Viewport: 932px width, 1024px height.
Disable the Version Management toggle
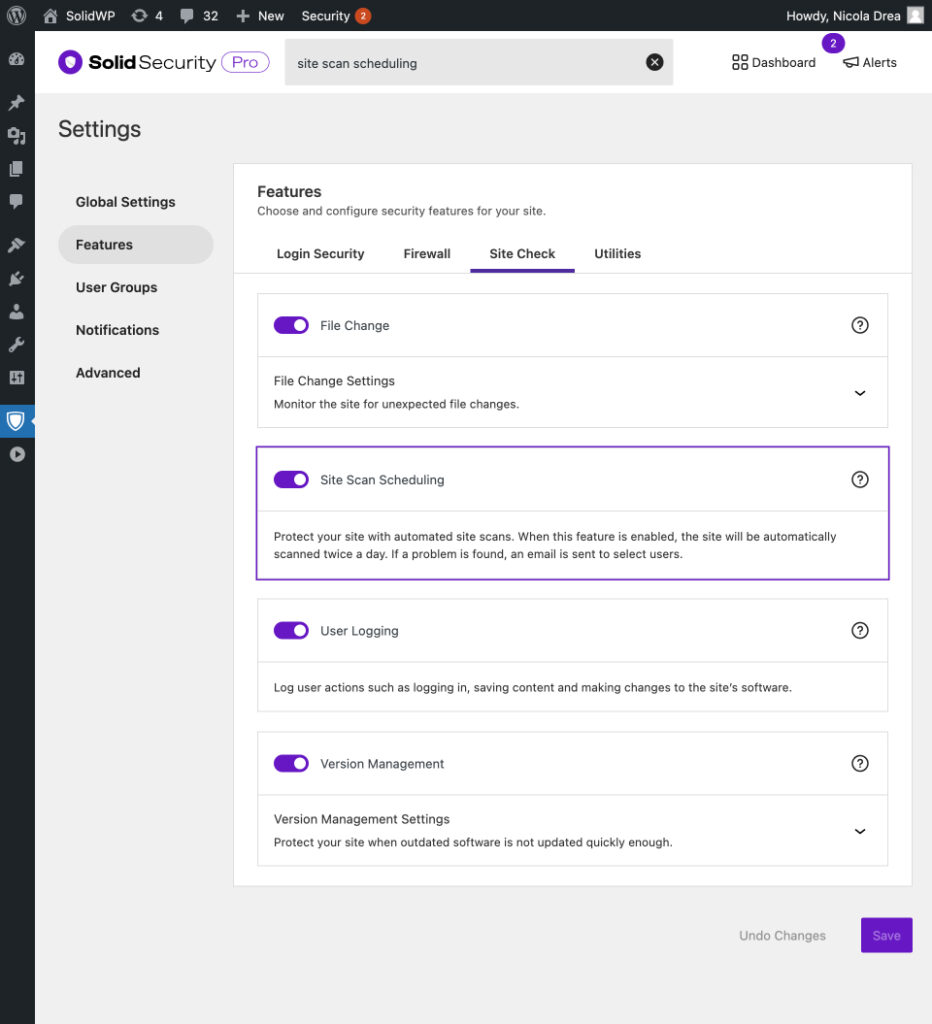291,764
